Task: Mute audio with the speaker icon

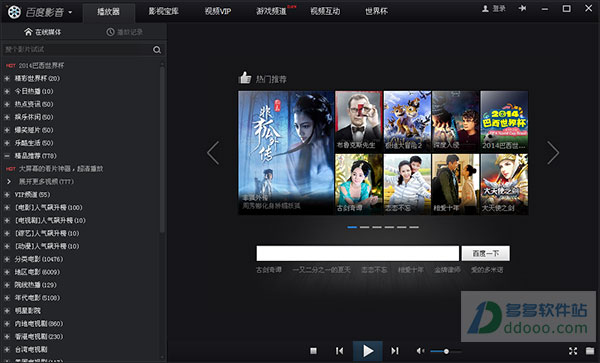Action: (x=420, y=351)
